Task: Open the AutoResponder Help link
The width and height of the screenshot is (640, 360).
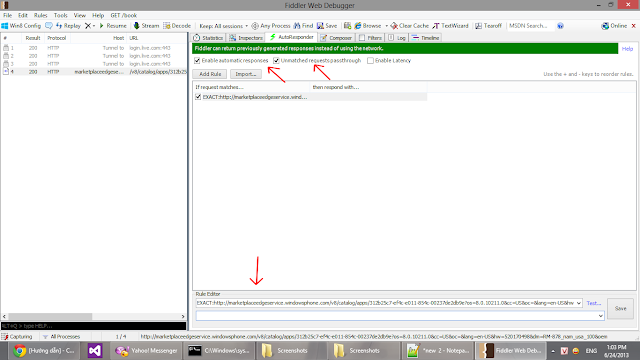Action: click(627, 49)
